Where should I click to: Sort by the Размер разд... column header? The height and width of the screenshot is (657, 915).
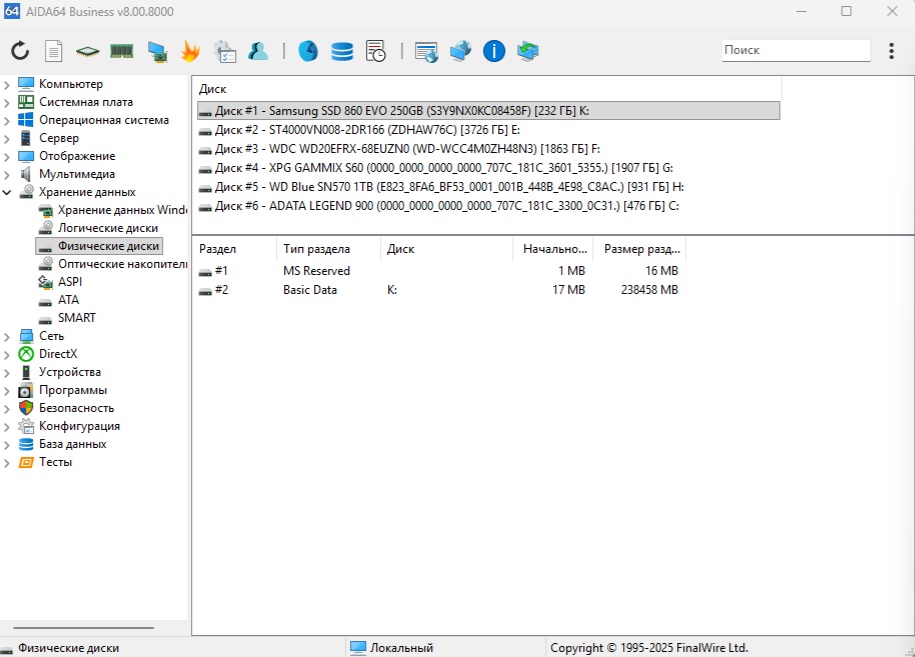[640, 249]
